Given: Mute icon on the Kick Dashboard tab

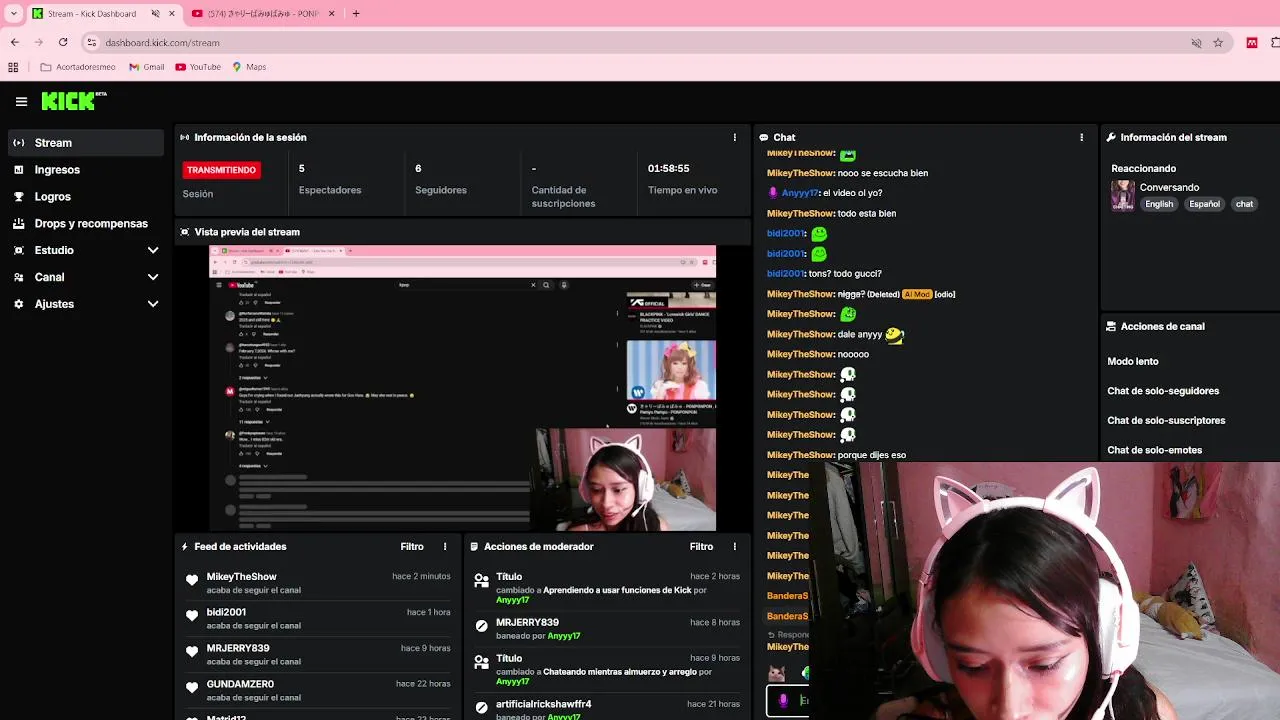Looking at the screenshot, I should [155, 14].
